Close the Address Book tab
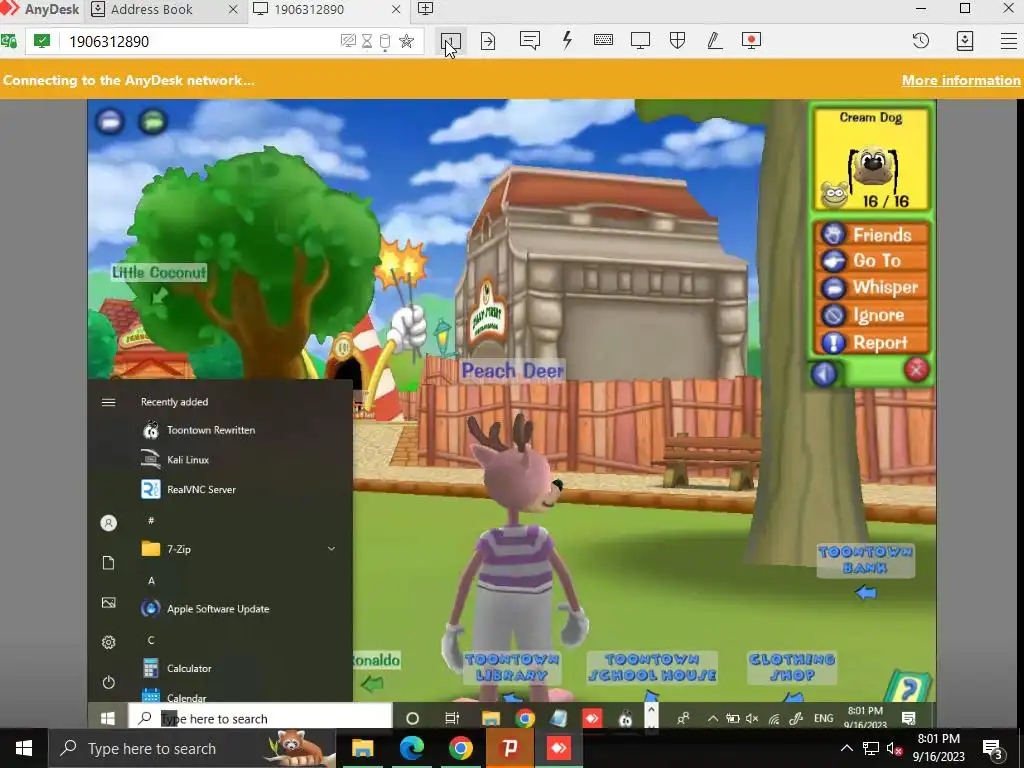This screenshot has height=768, width=1024. (233, 9)
